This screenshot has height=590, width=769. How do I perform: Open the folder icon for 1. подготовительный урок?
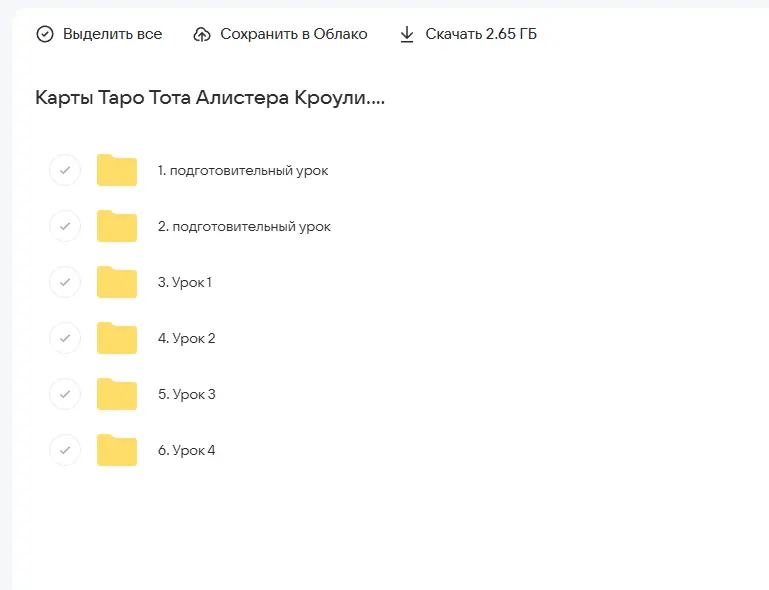click(x=117, y=171)
